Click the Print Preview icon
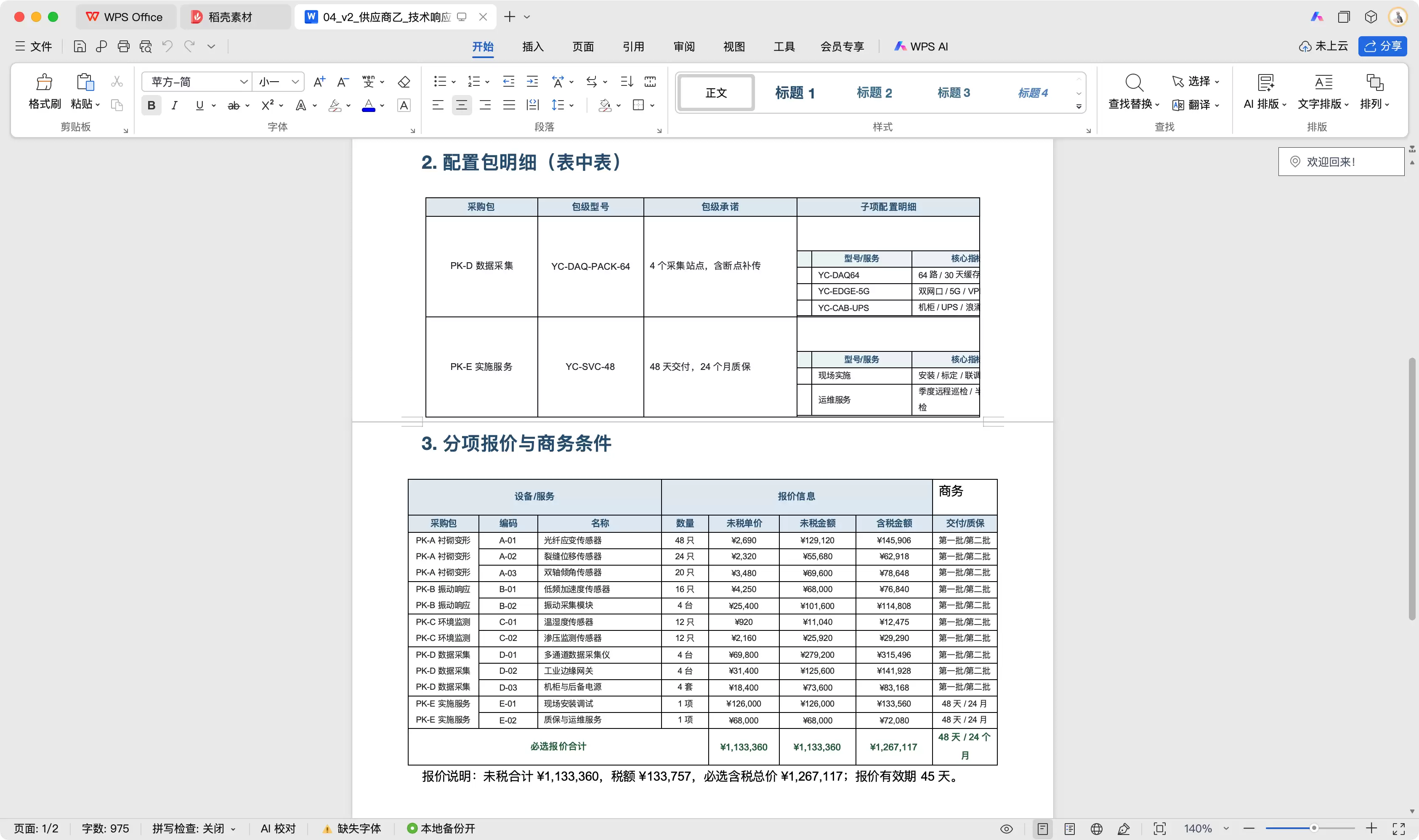The image size is (1419, 840). (146, 46)
